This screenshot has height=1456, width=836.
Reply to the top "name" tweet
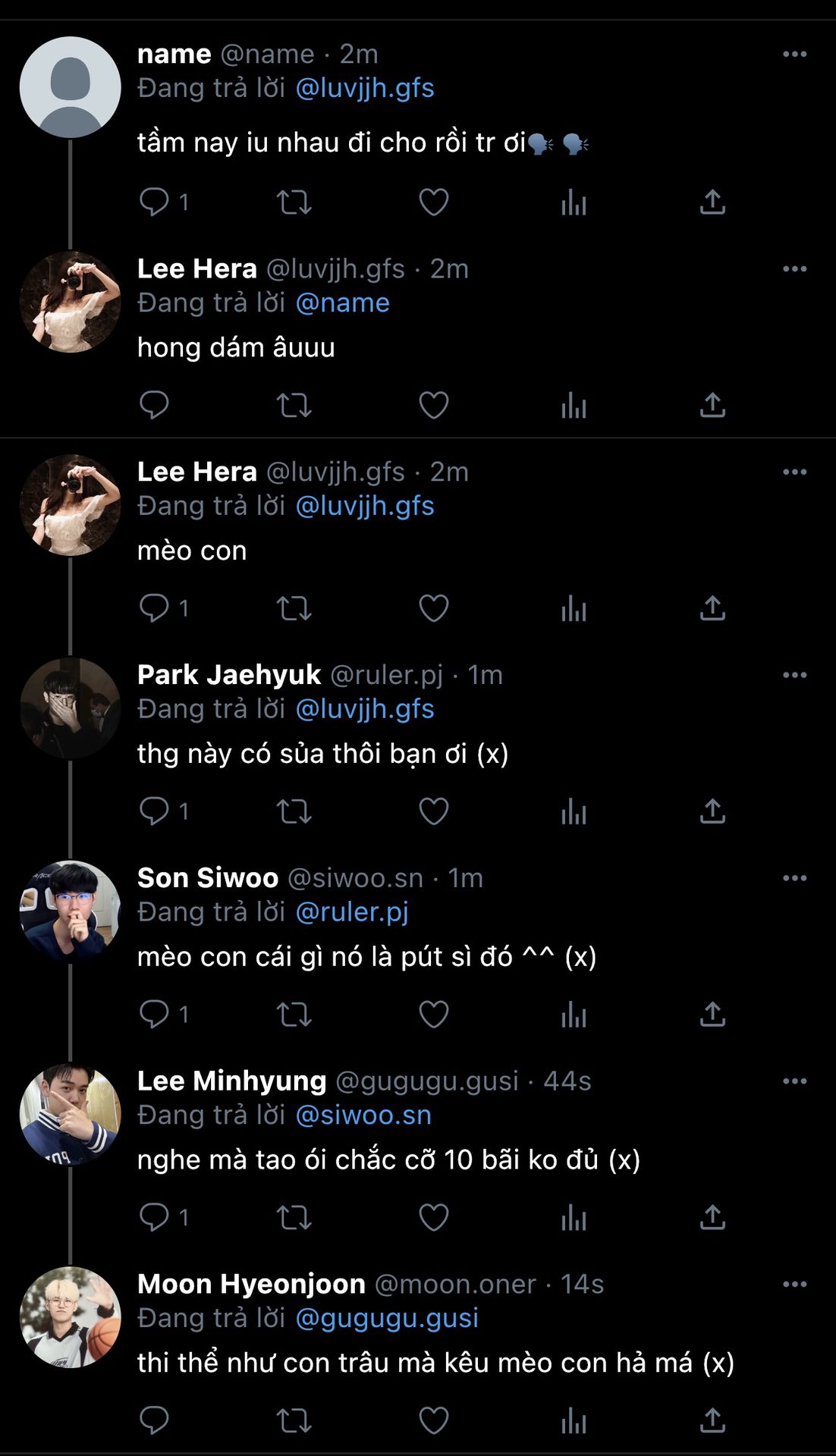click(x=154, y=202)
